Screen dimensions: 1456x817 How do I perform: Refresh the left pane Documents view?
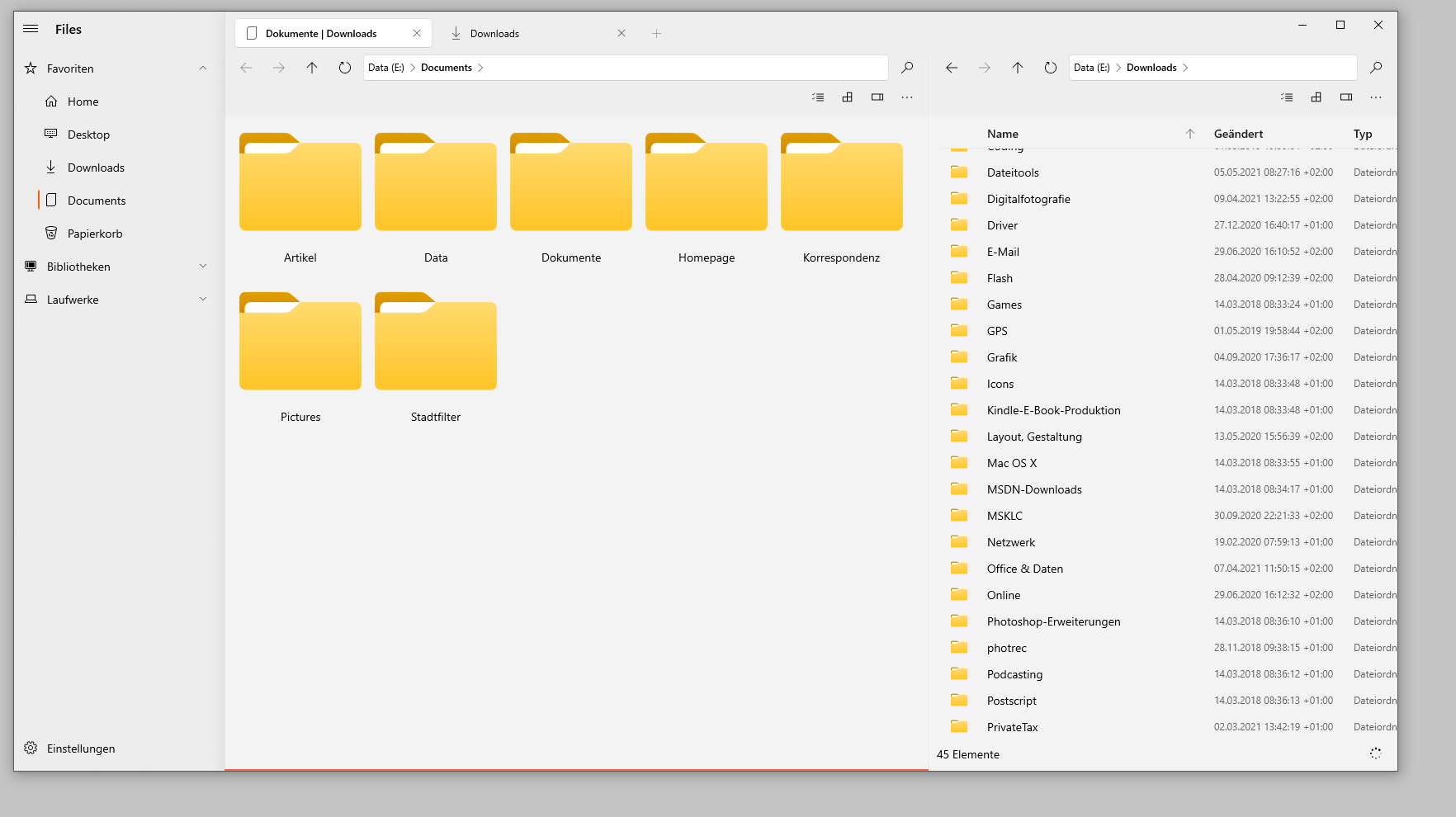click(345, 68)
